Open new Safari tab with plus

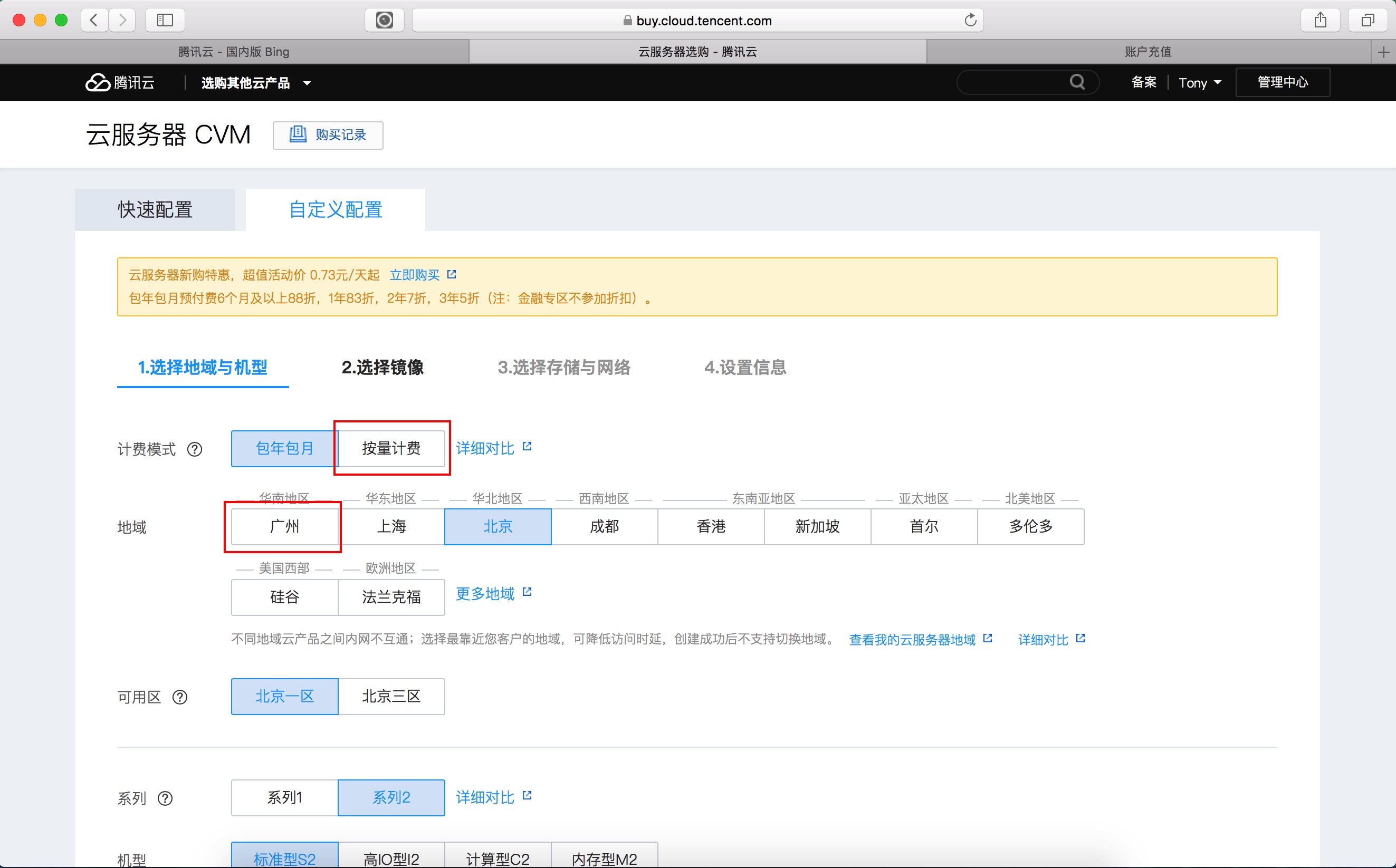[x=1383, y=52]
